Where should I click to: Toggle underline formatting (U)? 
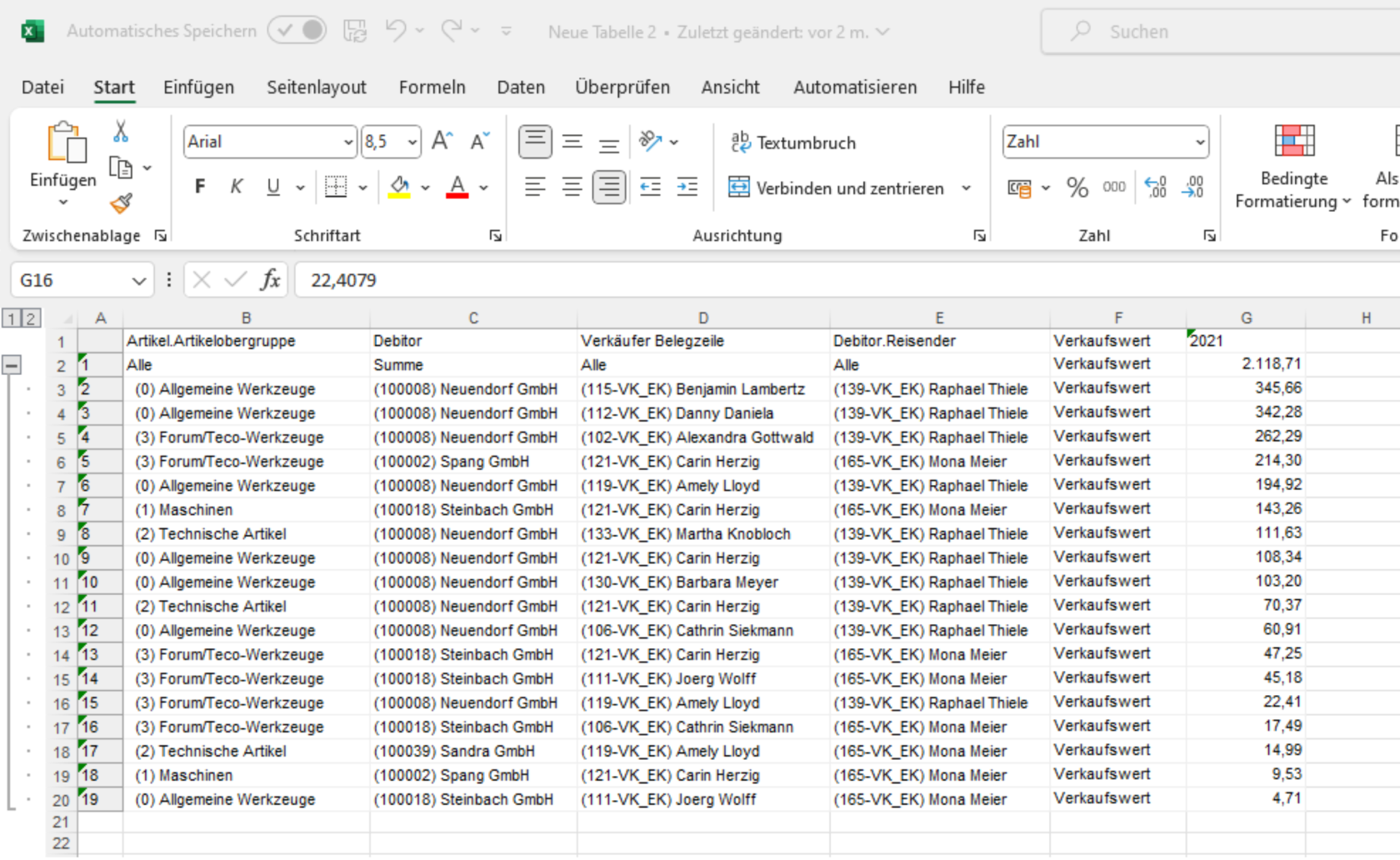pos(272,187)
